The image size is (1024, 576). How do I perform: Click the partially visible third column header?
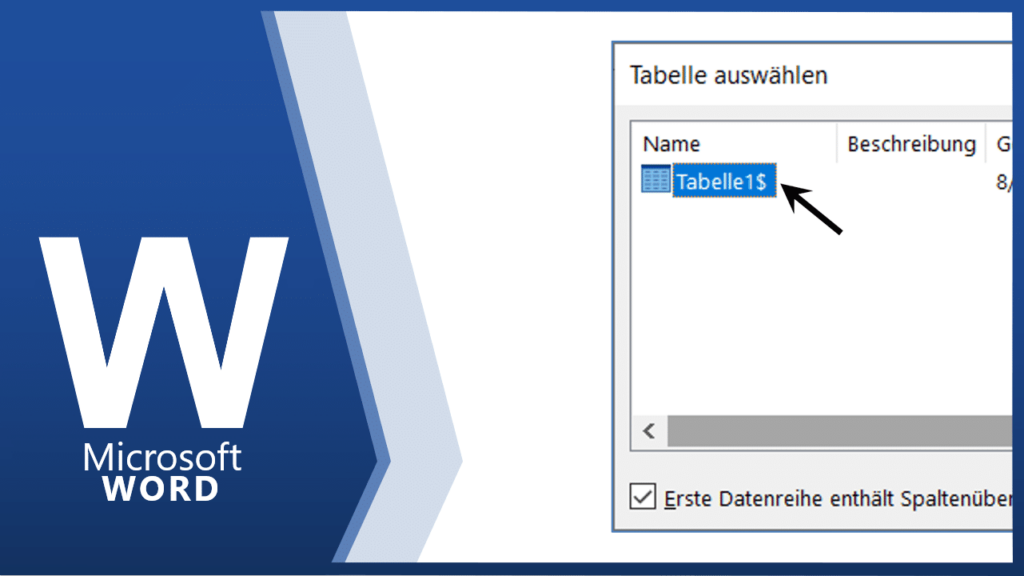(1001, 144)
